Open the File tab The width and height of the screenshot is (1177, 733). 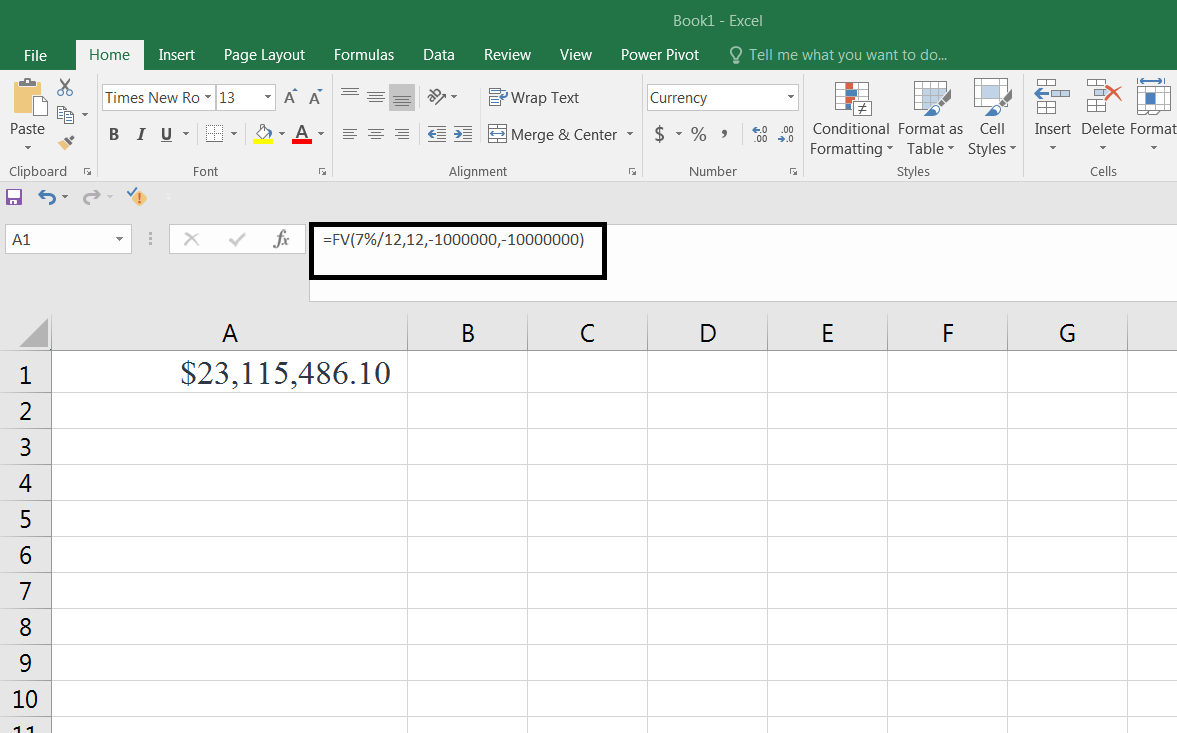tap(35, 55)
